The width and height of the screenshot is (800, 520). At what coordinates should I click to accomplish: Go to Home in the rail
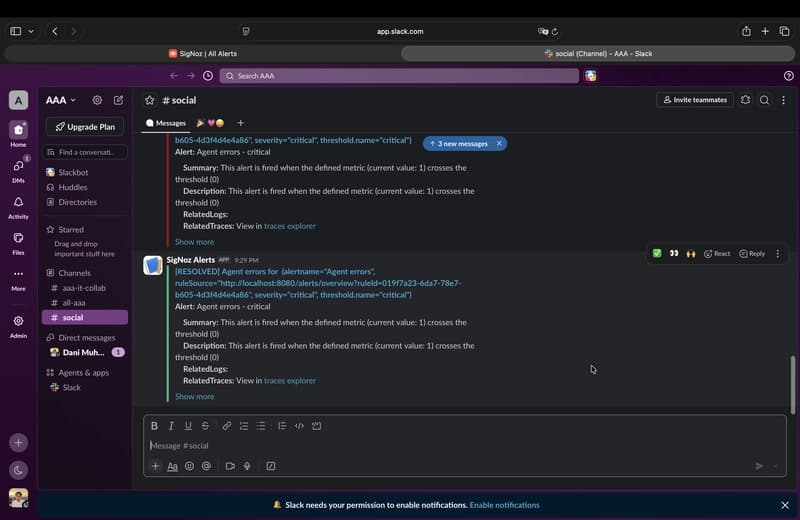click(18, 134)
